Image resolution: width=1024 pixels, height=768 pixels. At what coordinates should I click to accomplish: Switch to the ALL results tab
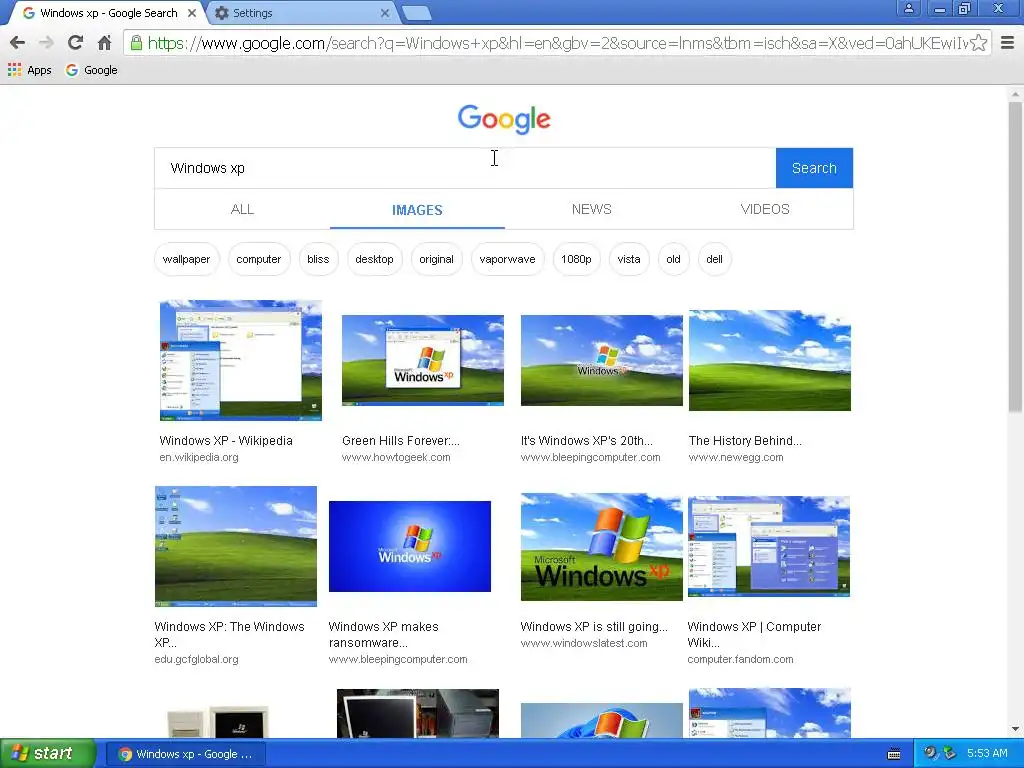[242, 209]
